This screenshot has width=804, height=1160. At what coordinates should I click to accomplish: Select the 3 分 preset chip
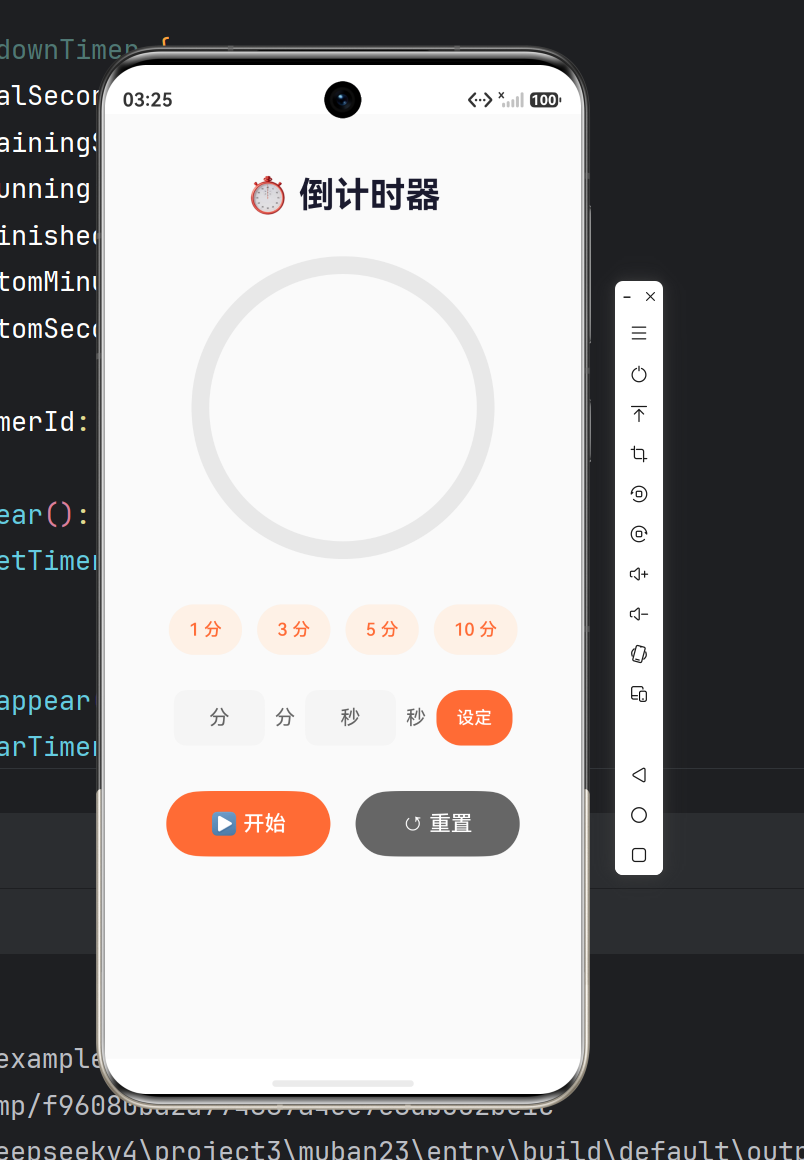[293, 630]
